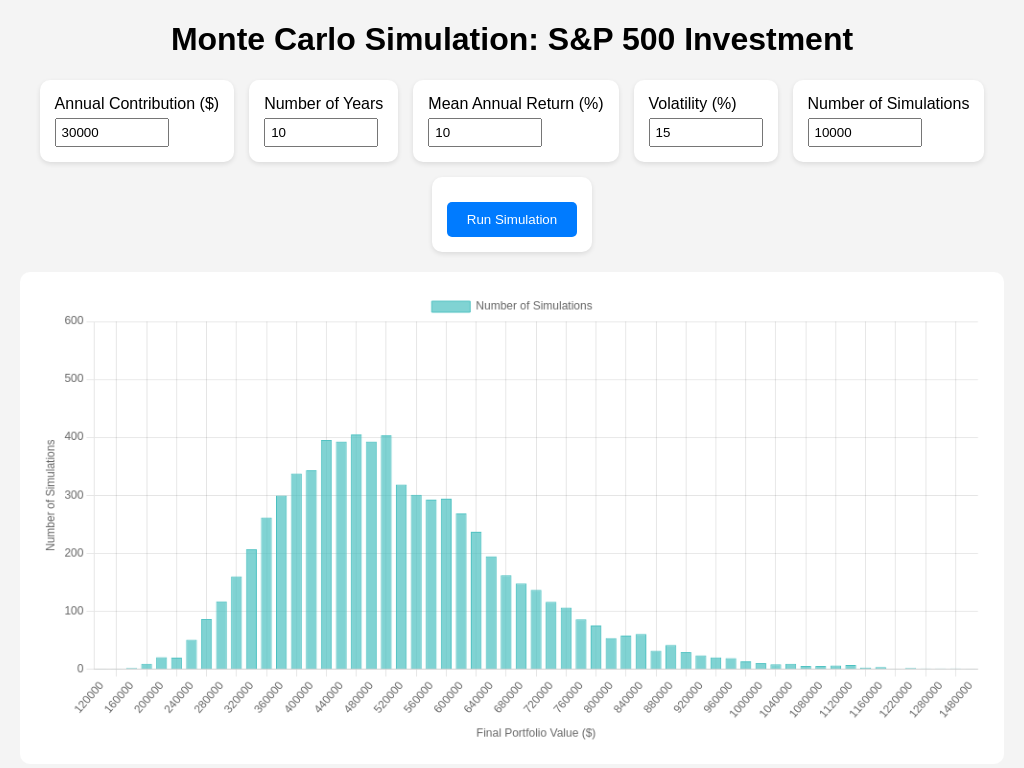
Task: Click the tallest histogram bar near 460000
Action: (x=358, y=550)
